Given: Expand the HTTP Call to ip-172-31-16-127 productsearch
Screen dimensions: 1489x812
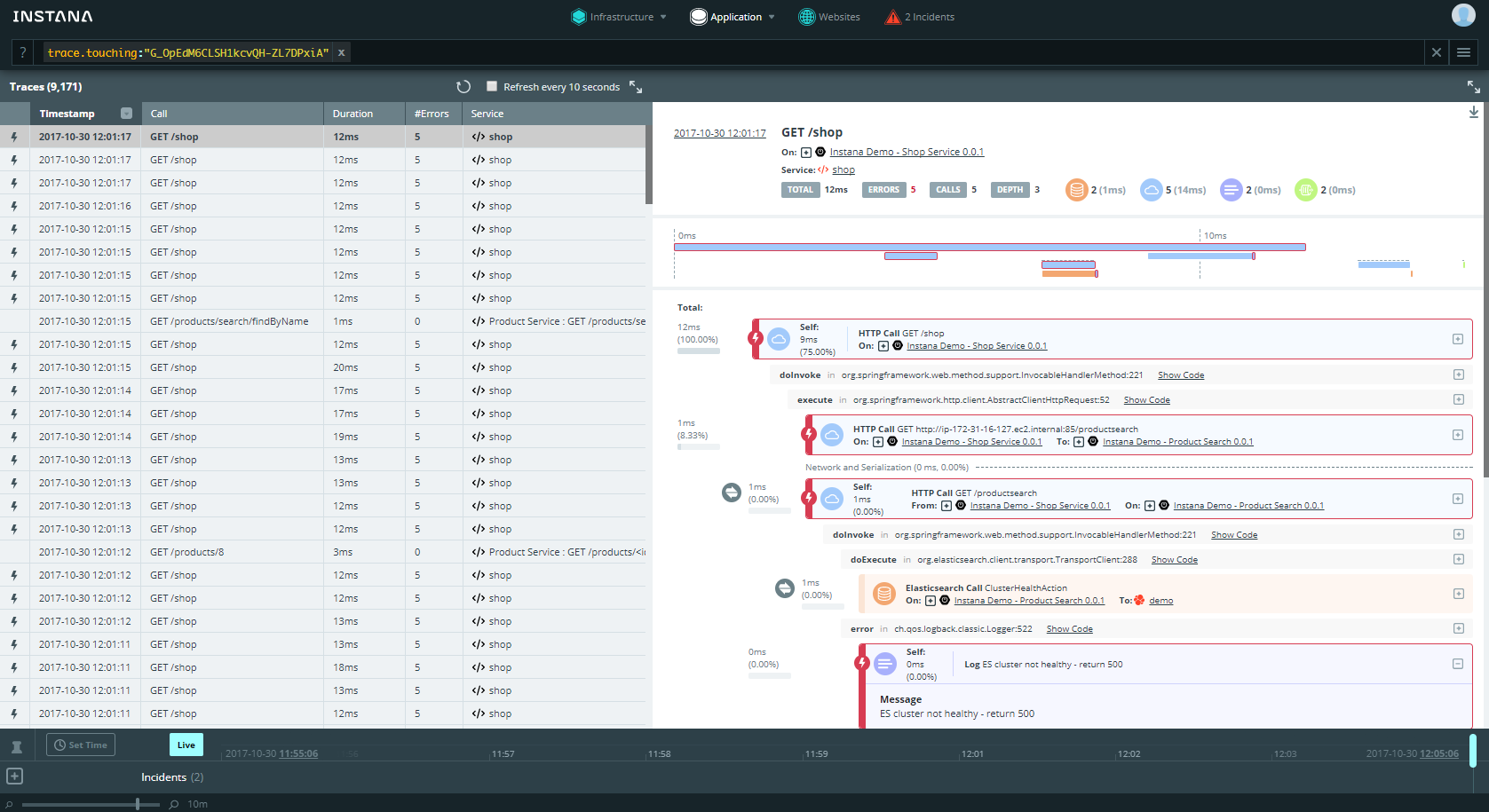Looking at the screenshot, I should (x=1458, y=435).
